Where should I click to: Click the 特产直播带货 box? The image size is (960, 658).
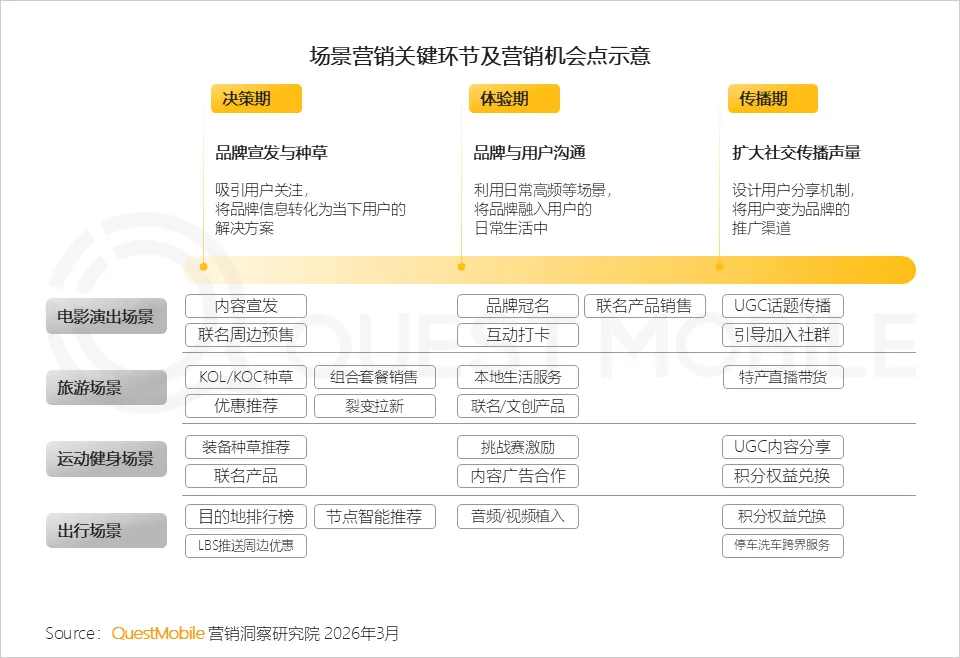tap(782, 377)
